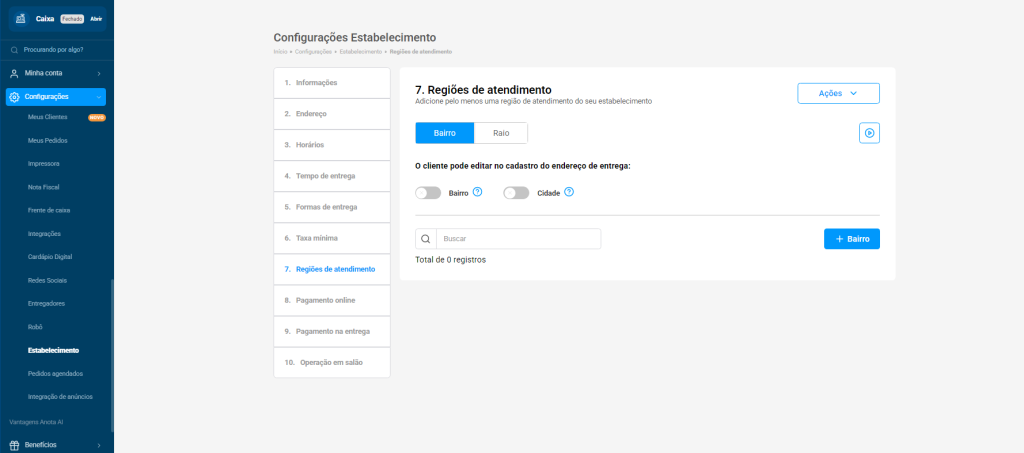This screenshot has height=453, width=1024.
Task: Click the help icon beside Cidade toggle
Action: (569, 192)
